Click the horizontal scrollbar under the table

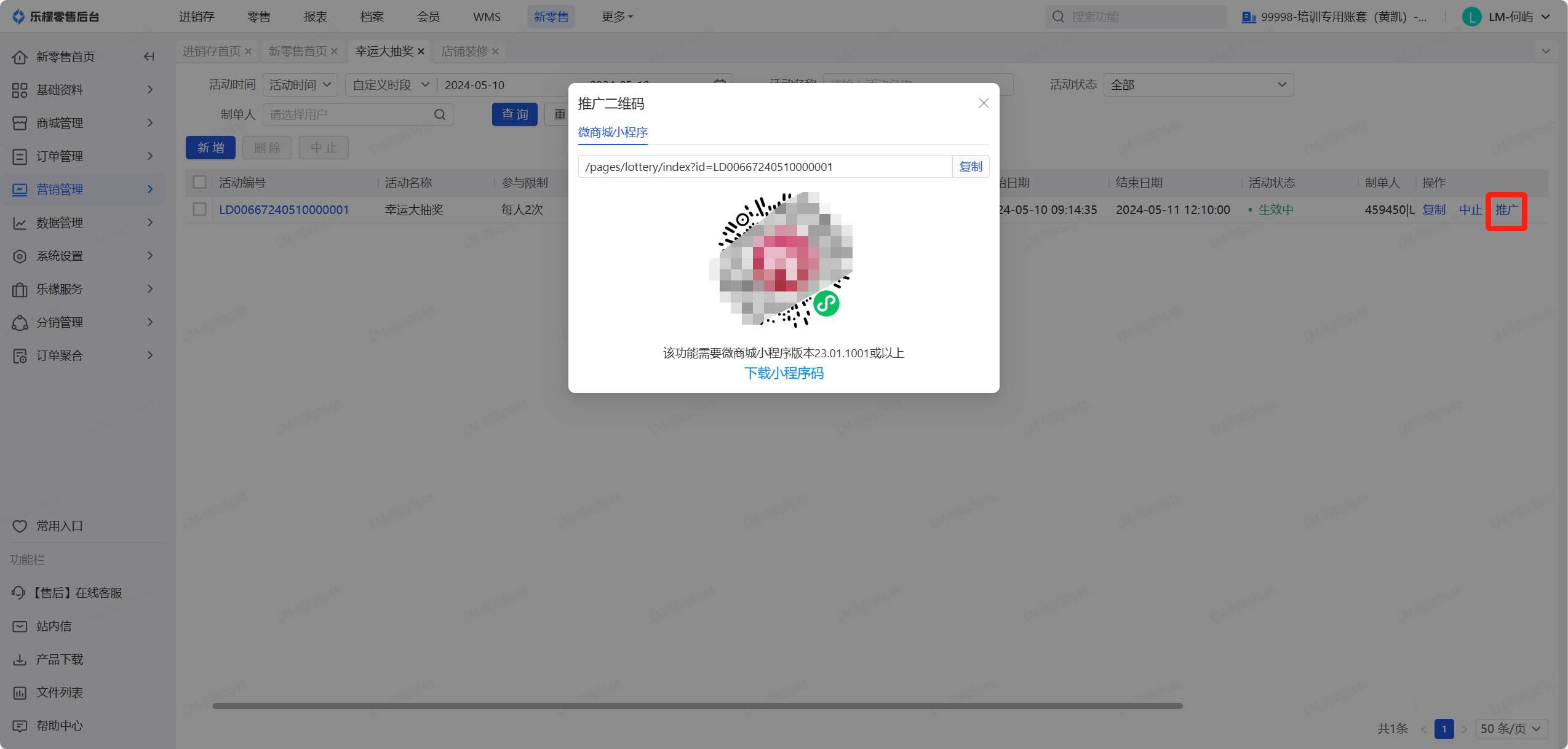coord(697,706)
